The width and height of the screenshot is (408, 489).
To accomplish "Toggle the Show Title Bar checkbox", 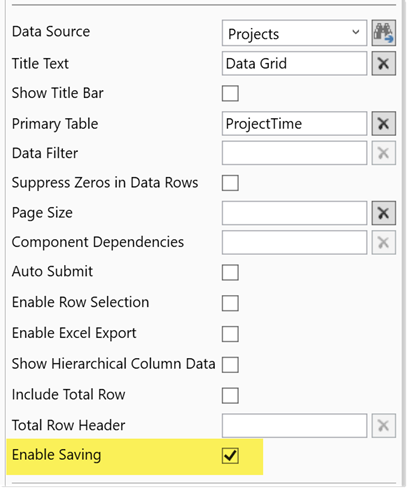I will (x=230, y=93).
